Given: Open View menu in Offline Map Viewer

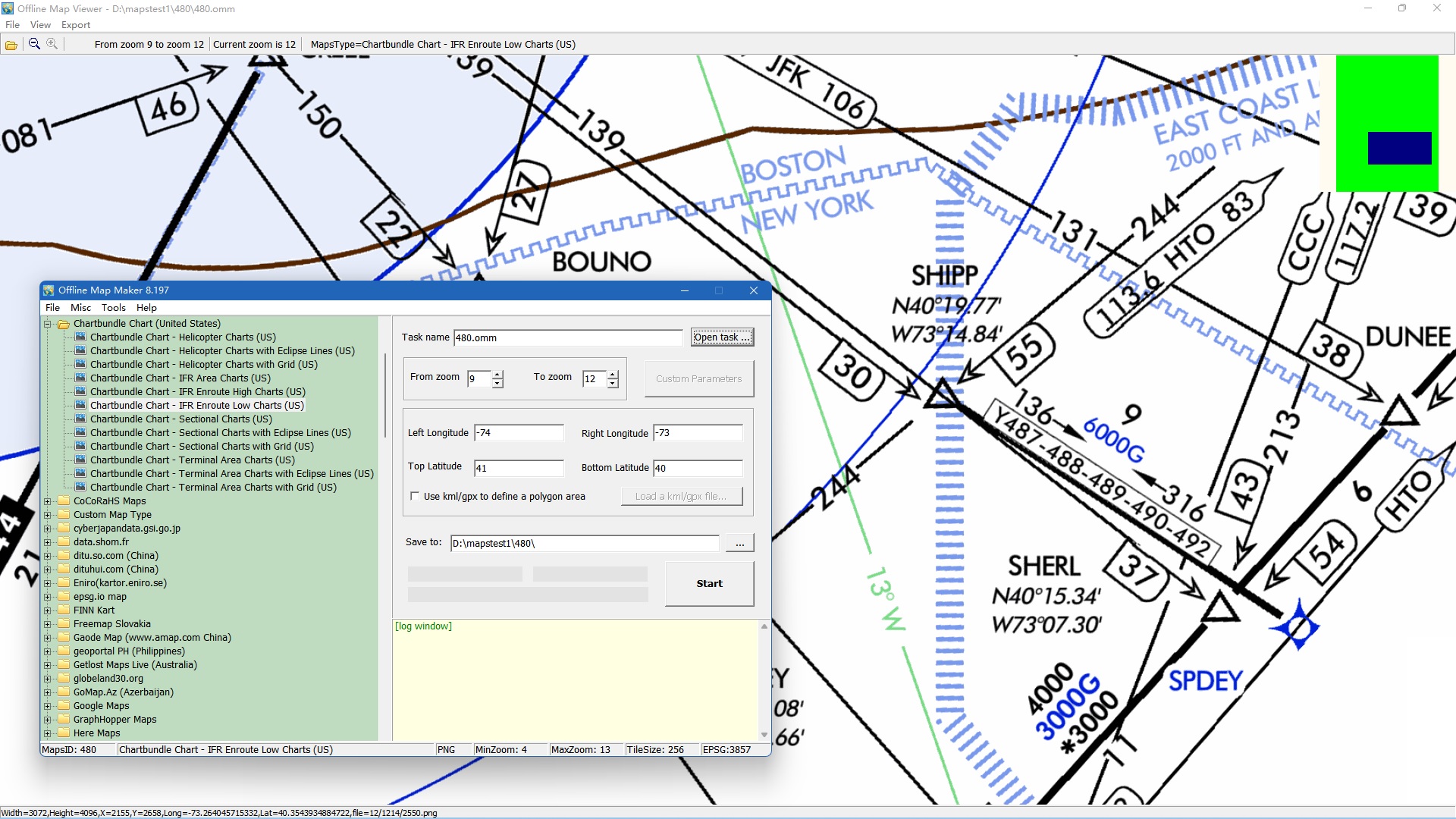Looking at the screenshot, I should (40, 25).
